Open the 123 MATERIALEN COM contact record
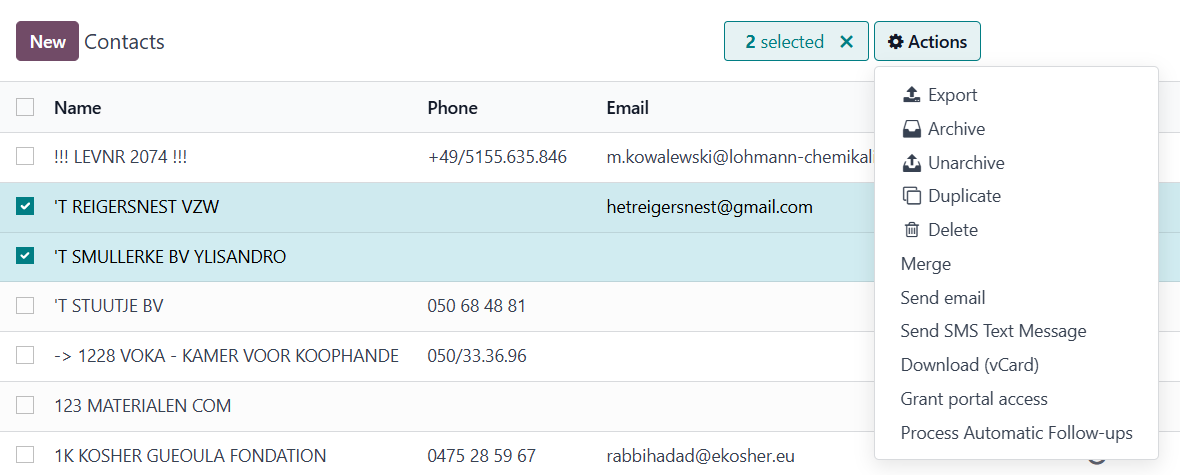The height and width of the screenshot is (475, 1180). [x=143, y=406]
